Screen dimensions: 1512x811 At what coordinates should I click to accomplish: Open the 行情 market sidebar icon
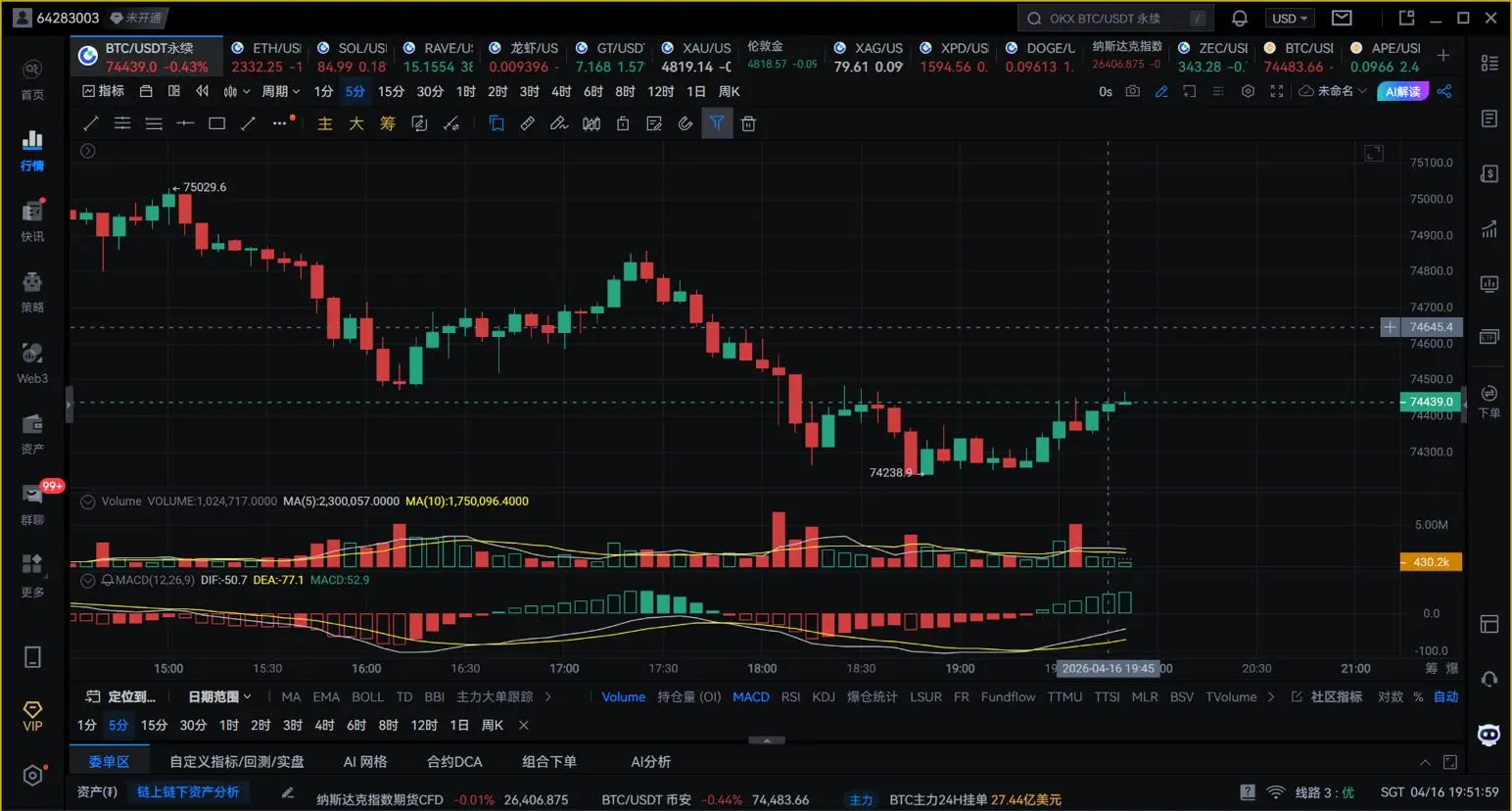click(32, 150)
